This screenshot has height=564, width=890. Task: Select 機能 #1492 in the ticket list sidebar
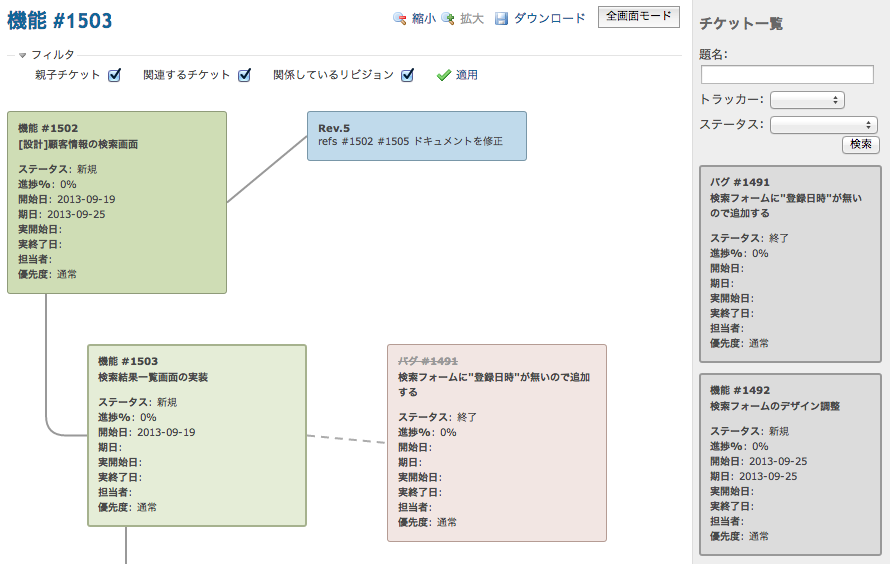tap(790, 464)
